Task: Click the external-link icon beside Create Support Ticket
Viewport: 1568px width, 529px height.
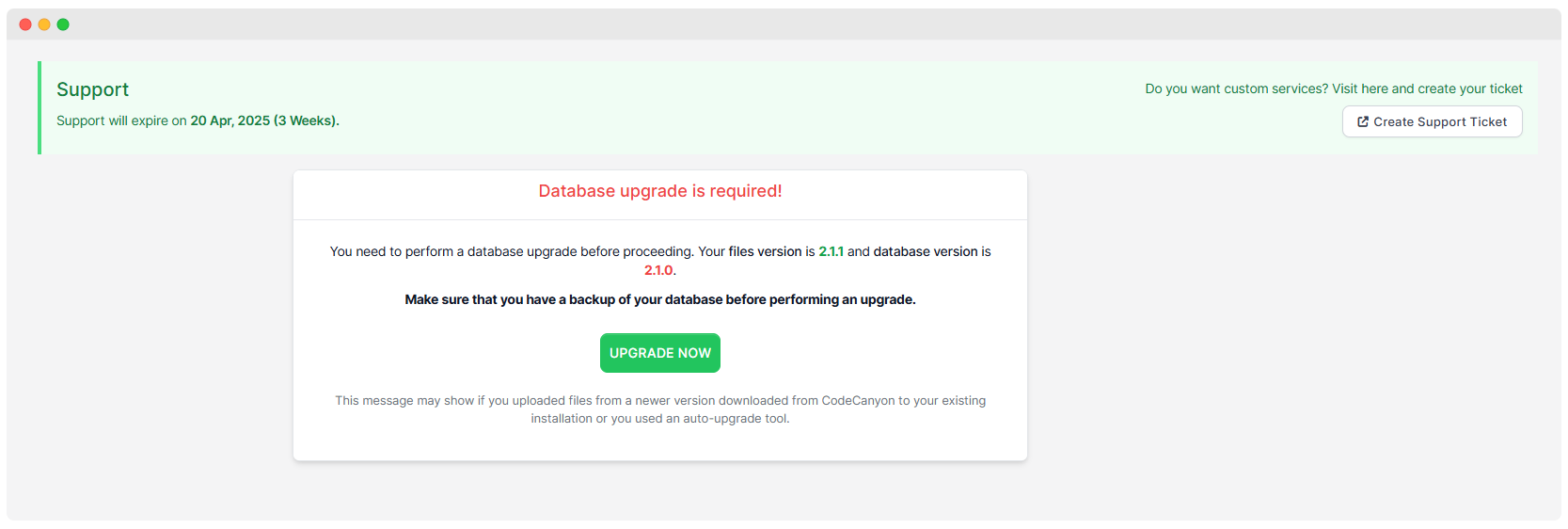Action: (x=1362, y=121)
